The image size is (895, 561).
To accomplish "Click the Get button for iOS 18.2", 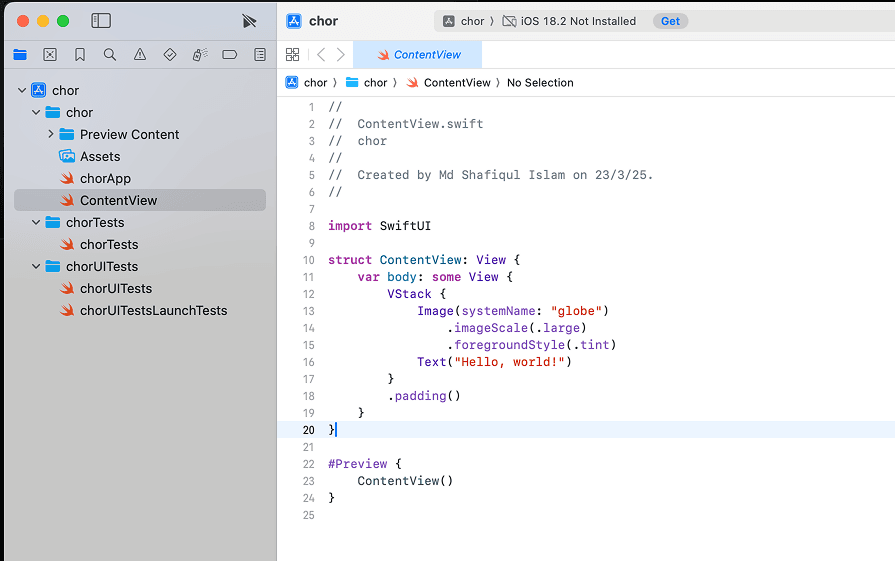I will tap(670, 21).
